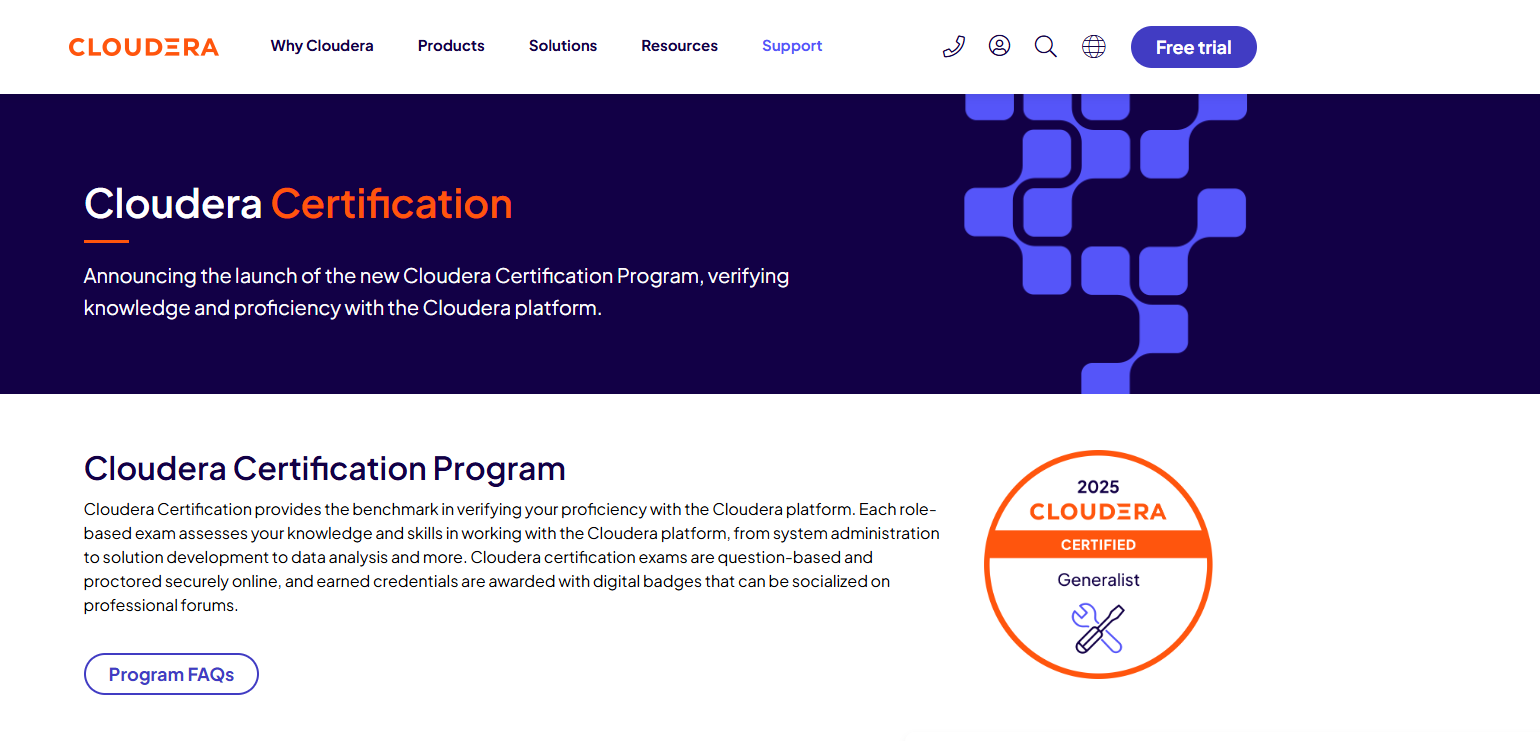Click the Cloudera Certification Program heading
1540x741 pixels.
point(325,468)
